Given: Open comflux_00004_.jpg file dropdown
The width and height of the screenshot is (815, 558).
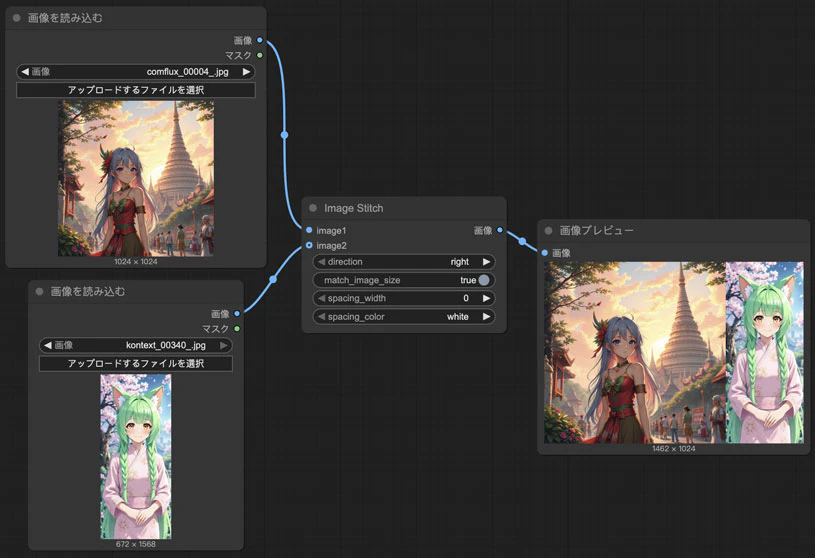Looking at the screenshot, I should tap(136, 72).
